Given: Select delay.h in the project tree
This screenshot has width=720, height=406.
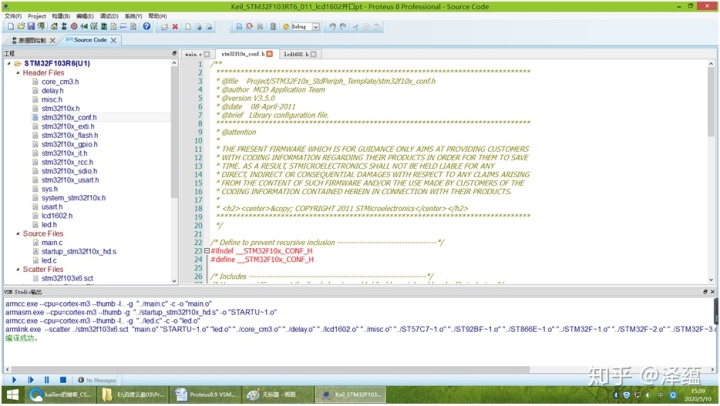Looking at the screenshot, I should (x=52, y=90).
